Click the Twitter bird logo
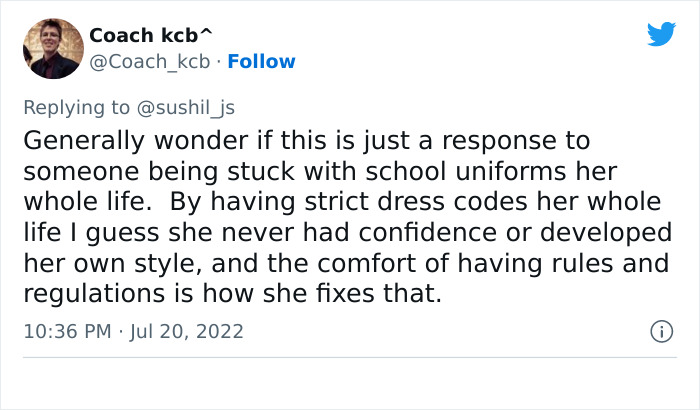700x410 pixels. pyautogui.click(x=661, y=34)
